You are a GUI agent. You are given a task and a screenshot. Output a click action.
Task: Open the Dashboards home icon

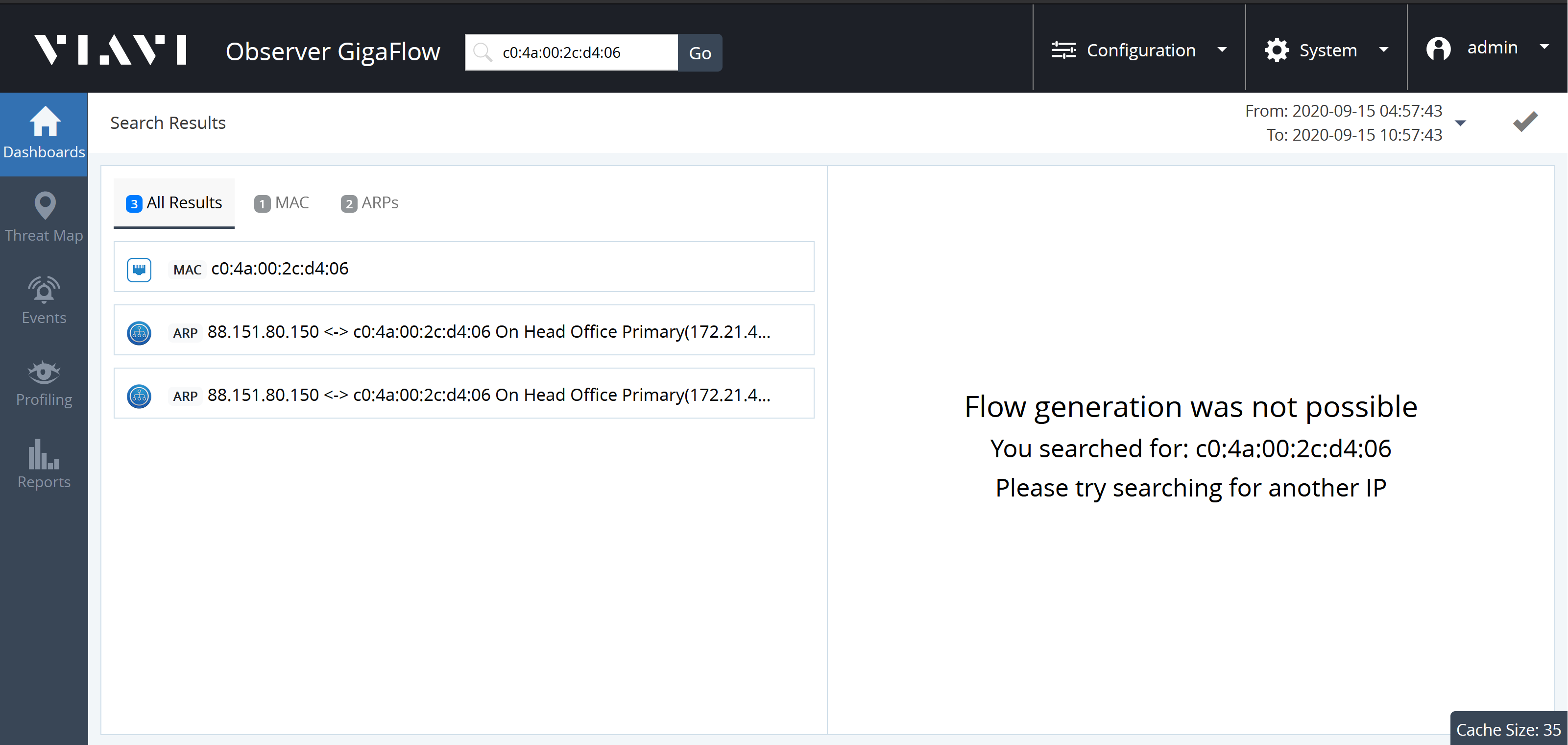45,121
